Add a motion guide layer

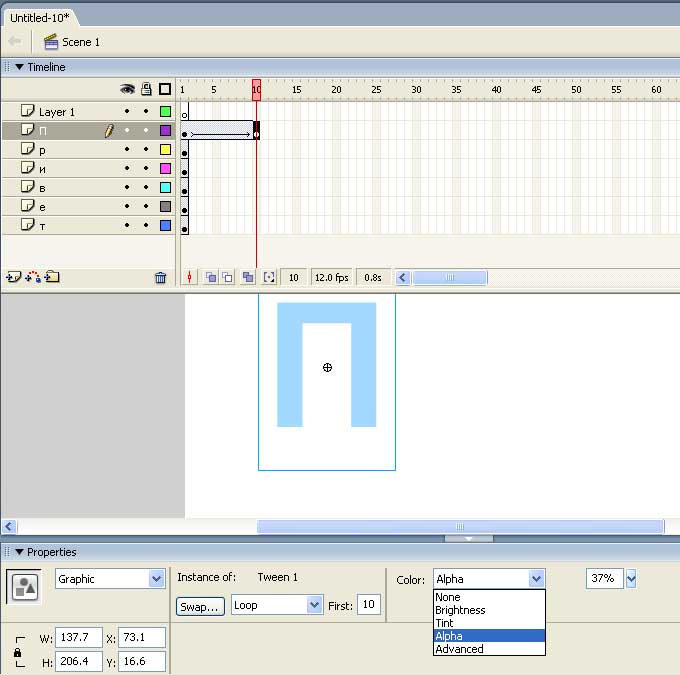coord(33,277)
